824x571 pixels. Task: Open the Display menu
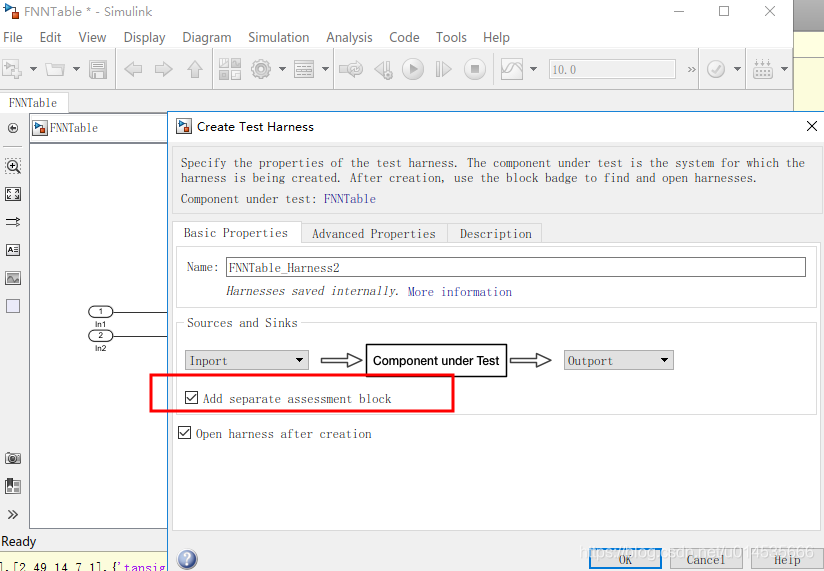tap(144, 37)
